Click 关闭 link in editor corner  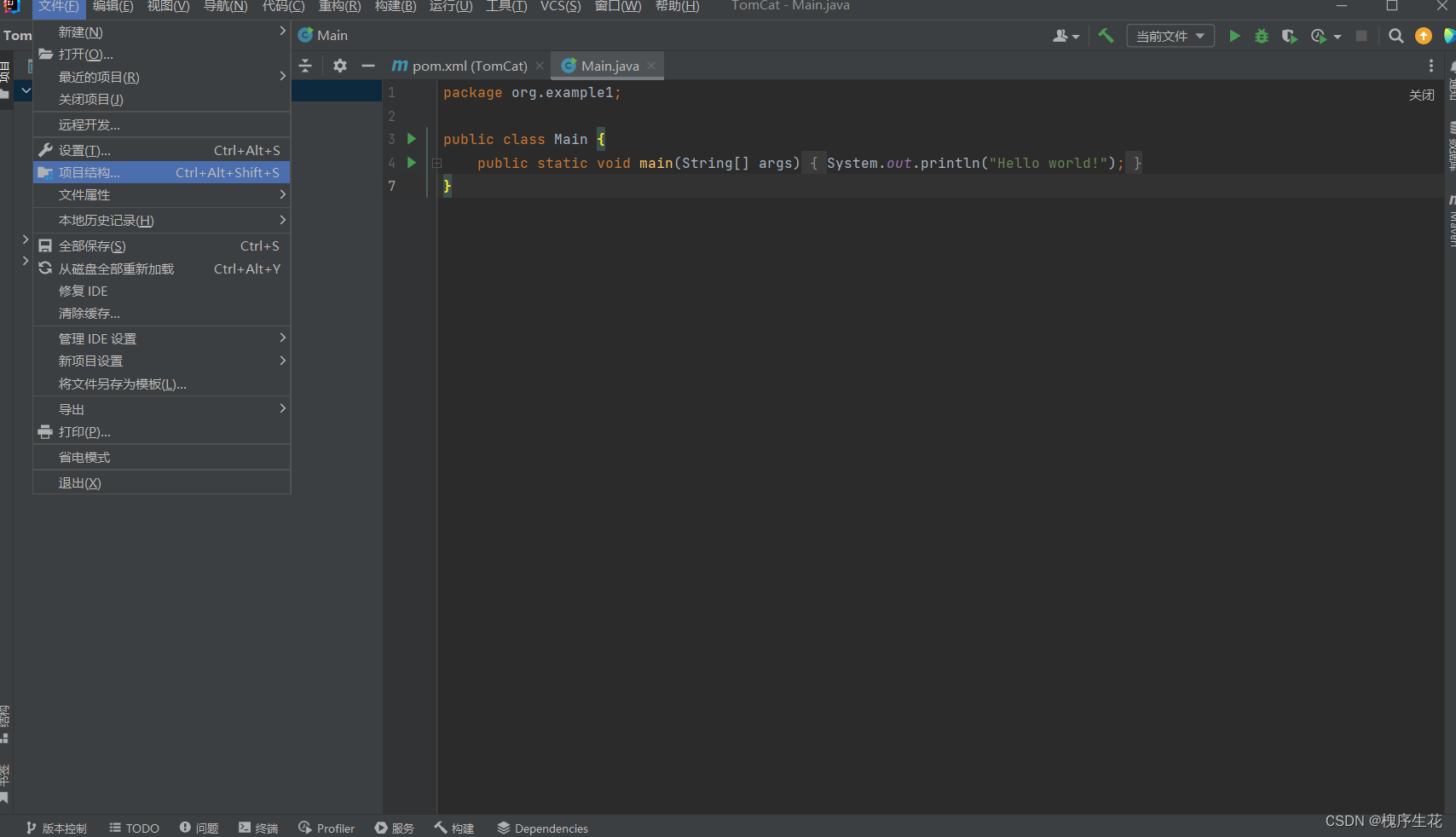(1421, 95)
